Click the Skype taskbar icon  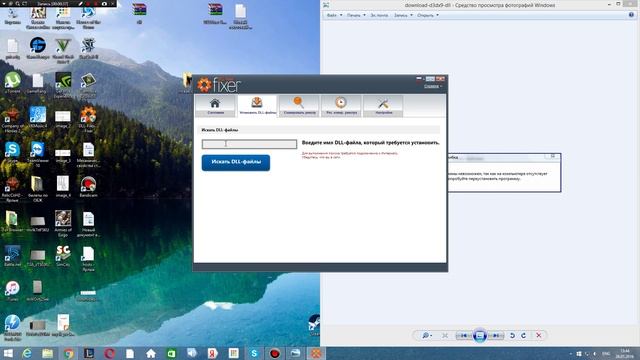coord(254,353)
